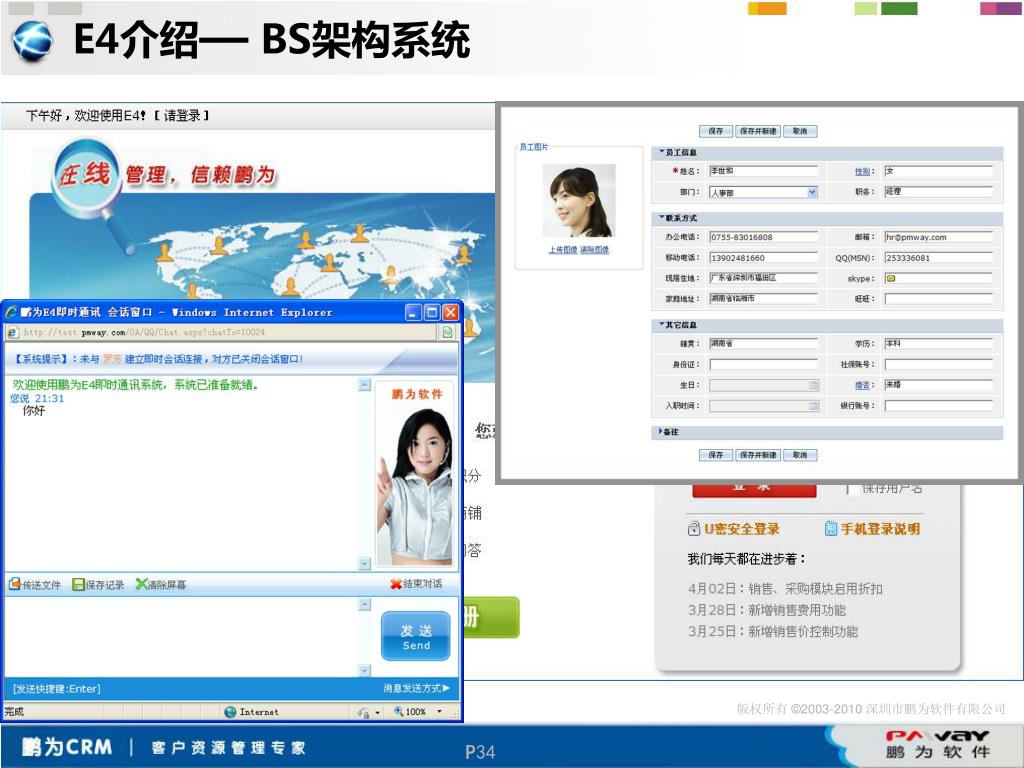Click the news item 3月25日 新增销售价控制功能
Viewport: 1024px width, 768px height.
click(773, 632)
